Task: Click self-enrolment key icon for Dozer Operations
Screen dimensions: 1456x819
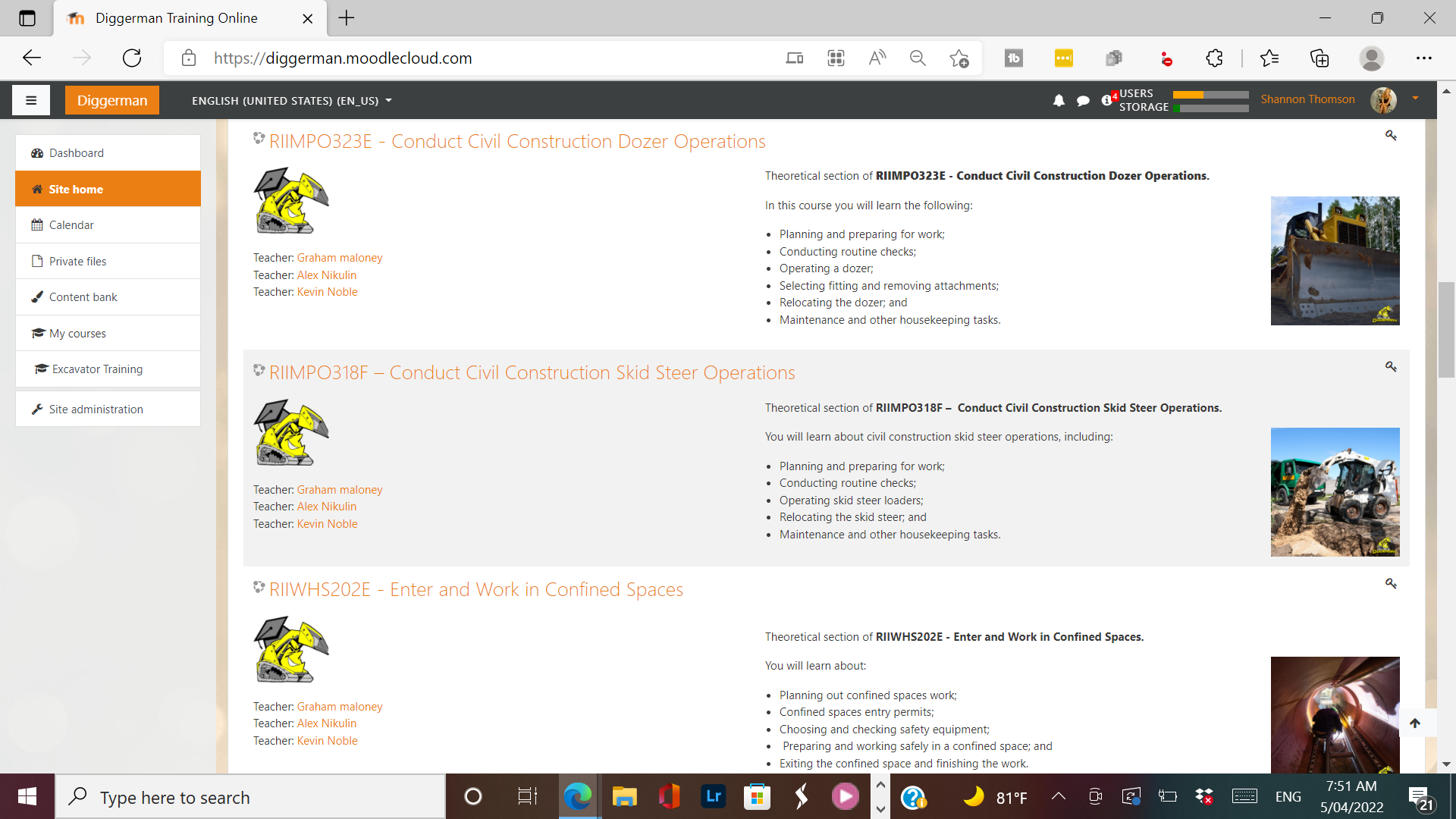Action: (1391, 135)
